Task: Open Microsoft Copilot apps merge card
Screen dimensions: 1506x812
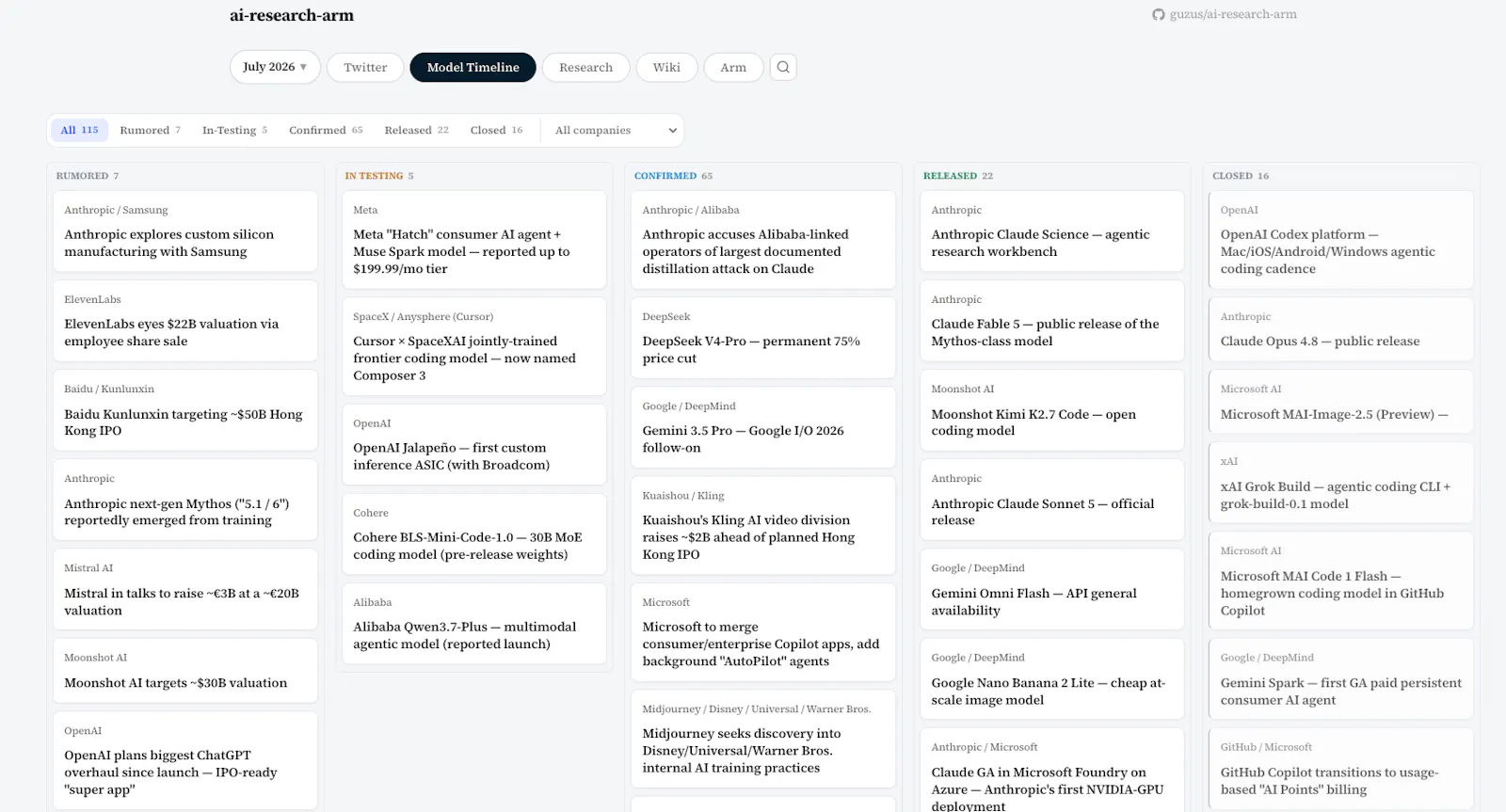Action: click(x=763, y=632)
